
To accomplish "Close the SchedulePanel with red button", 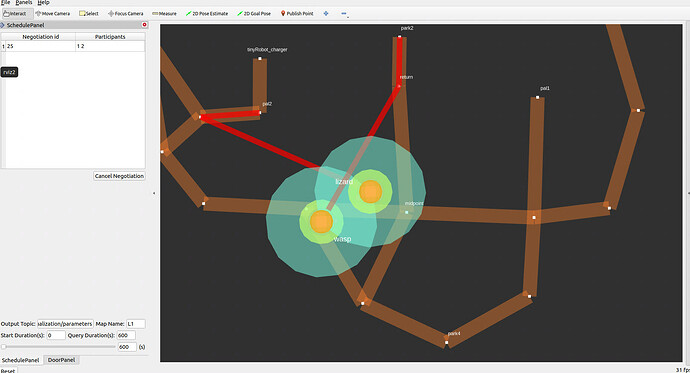I will click(x=144, y=25).
